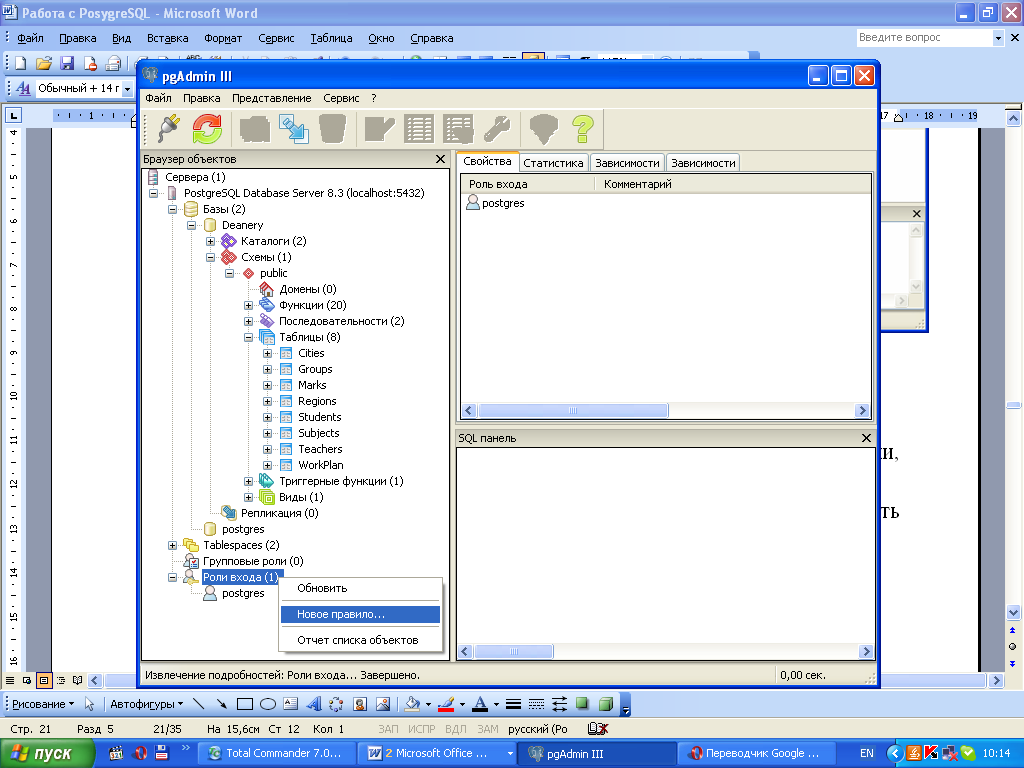The height and width of the screenshot is (768, 1024).
Task: Click the shadow style icon in drawing toolbar
Action: [582, 704]
